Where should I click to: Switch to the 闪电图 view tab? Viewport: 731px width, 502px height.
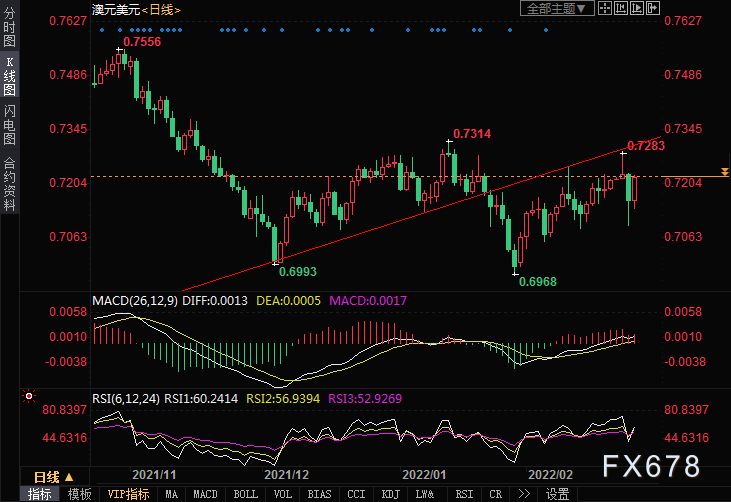pos(9,124)
